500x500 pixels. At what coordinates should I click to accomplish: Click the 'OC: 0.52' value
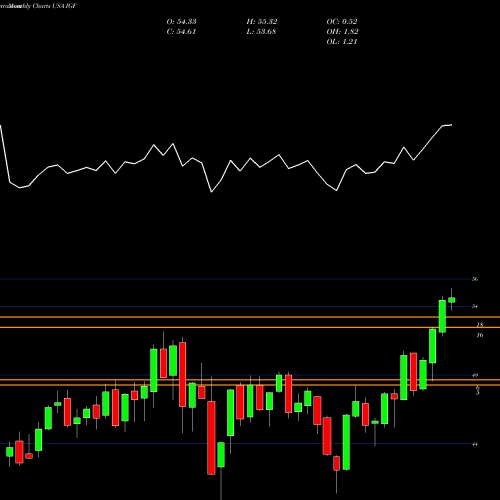pos(342,22)
